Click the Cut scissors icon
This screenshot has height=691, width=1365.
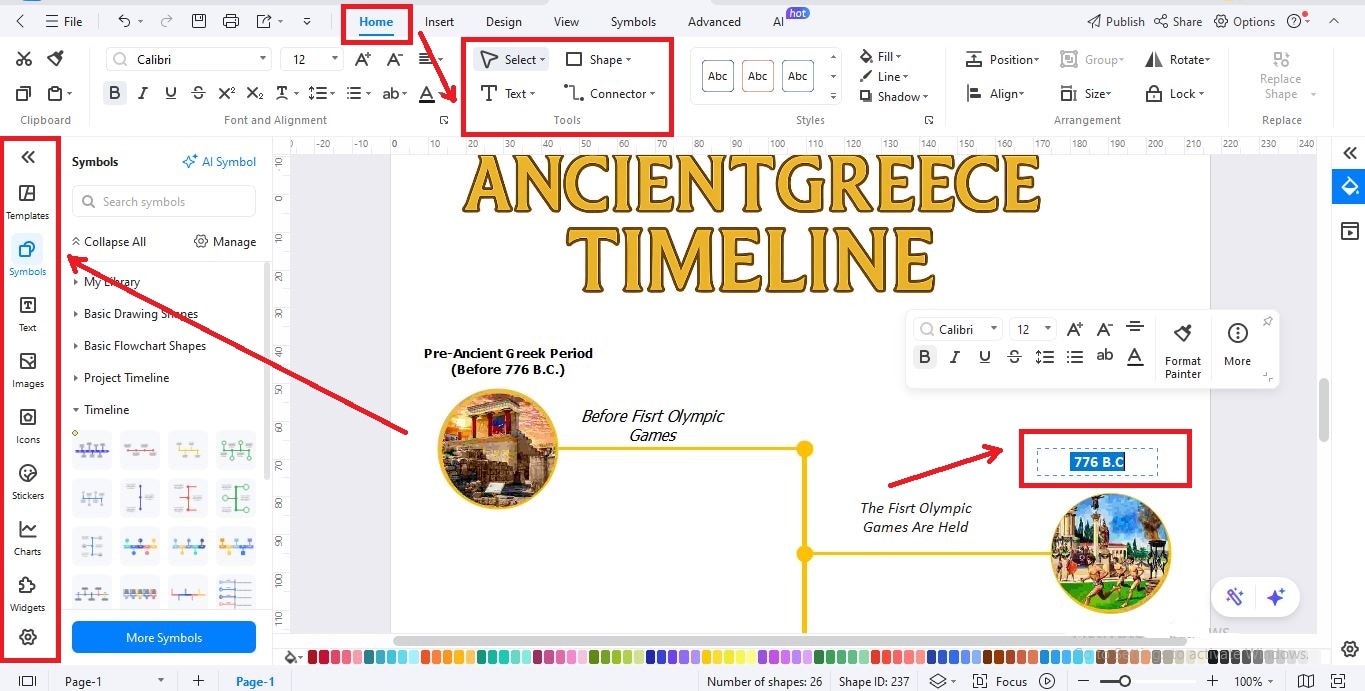click(24, 59)
